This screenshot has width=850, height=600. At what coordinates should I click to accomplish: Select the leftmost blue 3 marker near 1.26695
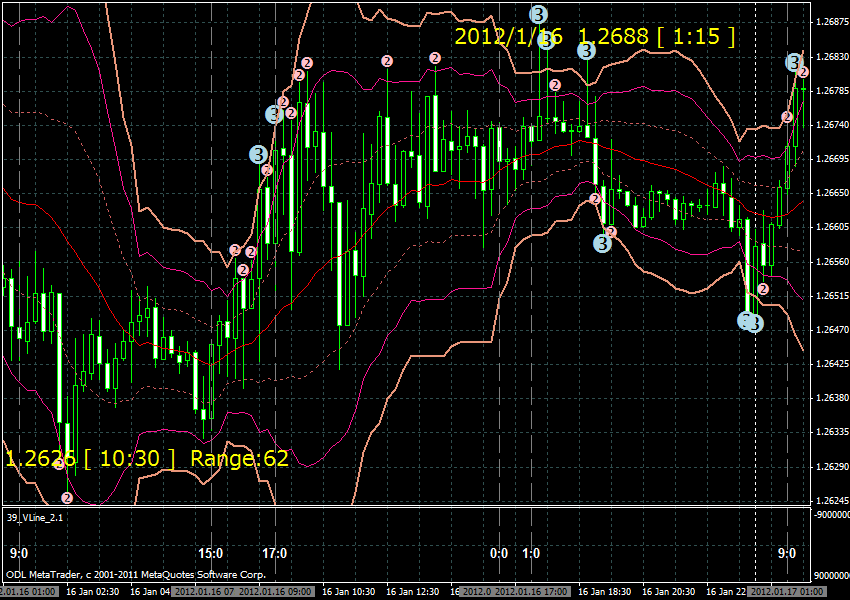tap(258, 154)
